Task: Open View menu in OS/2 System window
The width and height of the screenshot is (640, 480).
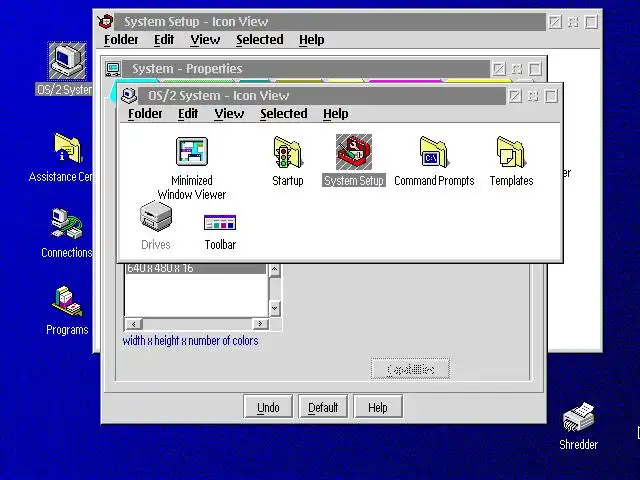Action: point(229,113)
